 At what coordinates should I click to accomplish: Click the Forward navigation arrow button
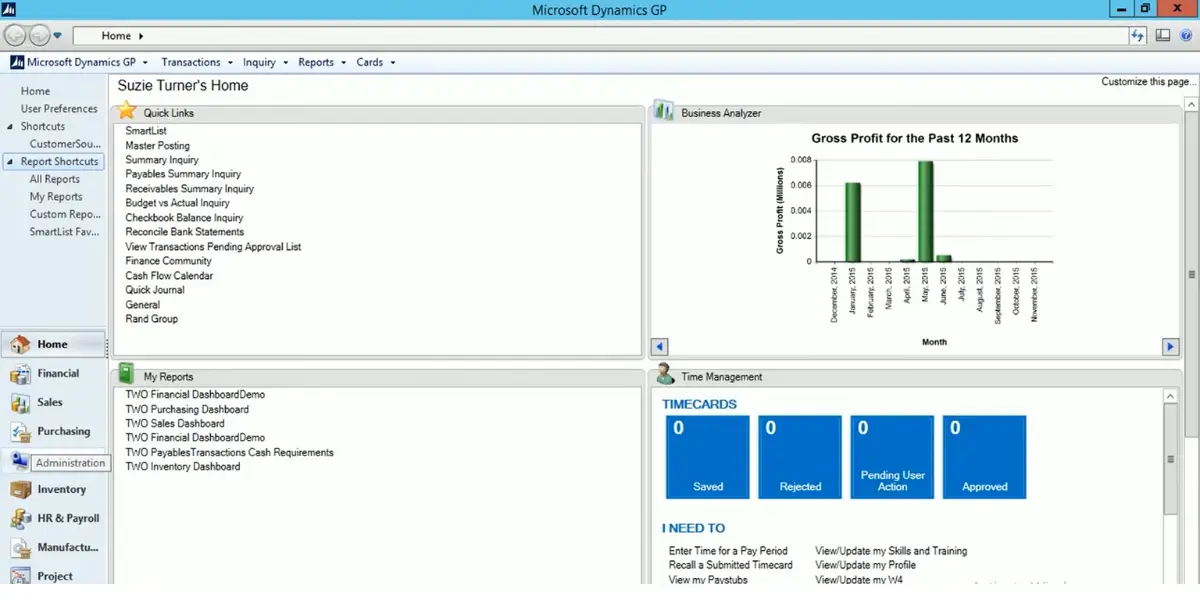pos(39,35)
